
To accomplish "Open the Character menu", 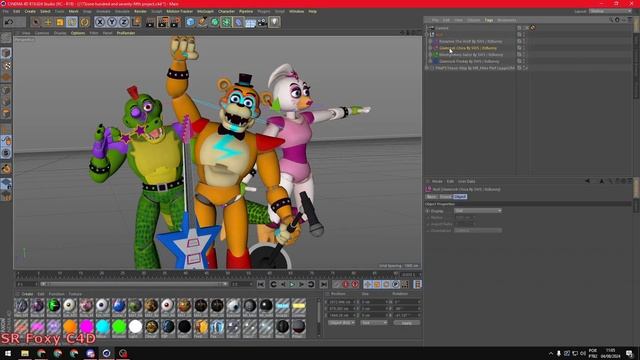I will point(226,11).
